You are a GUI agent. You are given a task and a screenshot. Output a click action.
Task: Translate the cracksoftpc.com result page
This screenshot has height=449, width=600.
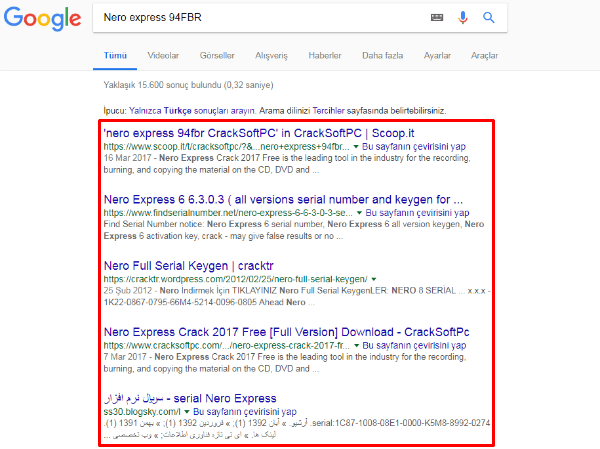point(414,346)
